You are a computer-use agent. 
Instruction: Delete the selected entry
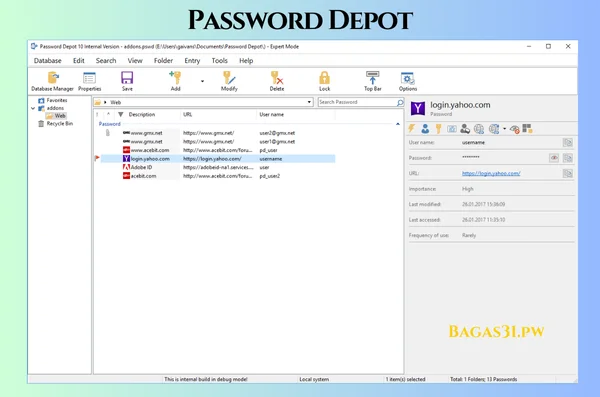pyautogui.click(x=277, y=81)
